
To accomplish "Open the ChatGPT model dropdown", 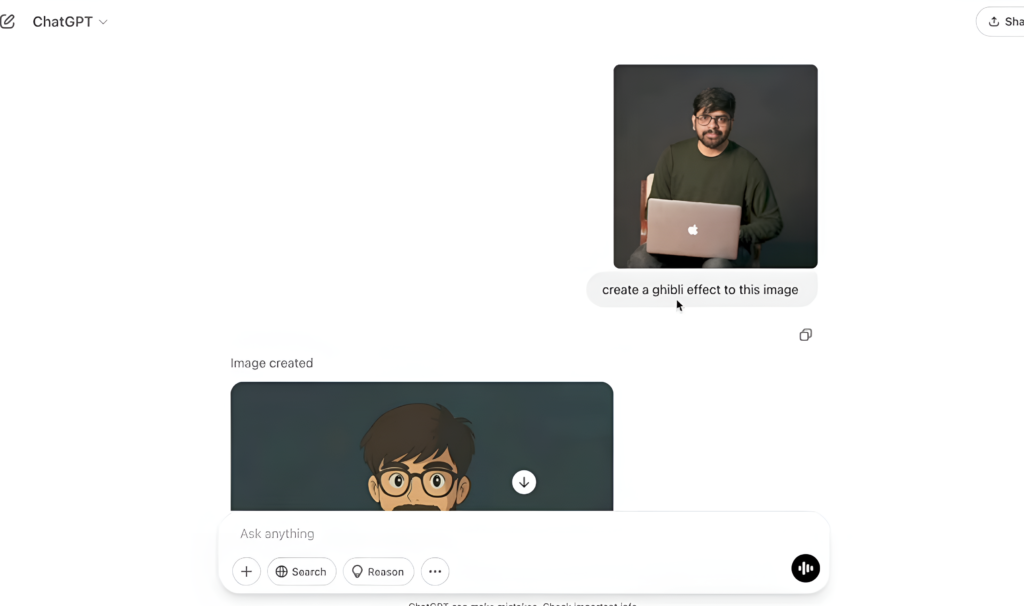I will pos(70,22).
